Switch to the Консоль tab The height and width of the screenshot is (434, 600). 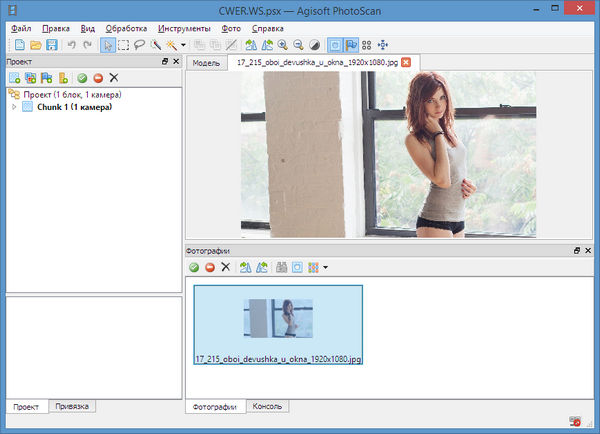pyautogui.click(x=268, y=407)
